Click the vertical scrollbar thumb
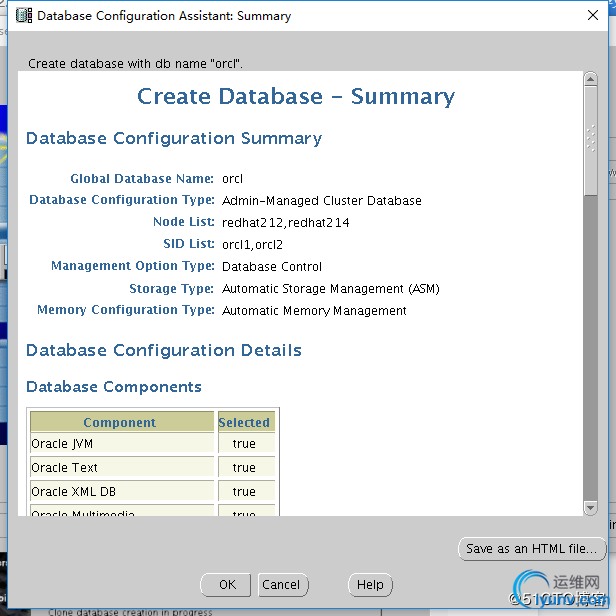 click(590, 141)
